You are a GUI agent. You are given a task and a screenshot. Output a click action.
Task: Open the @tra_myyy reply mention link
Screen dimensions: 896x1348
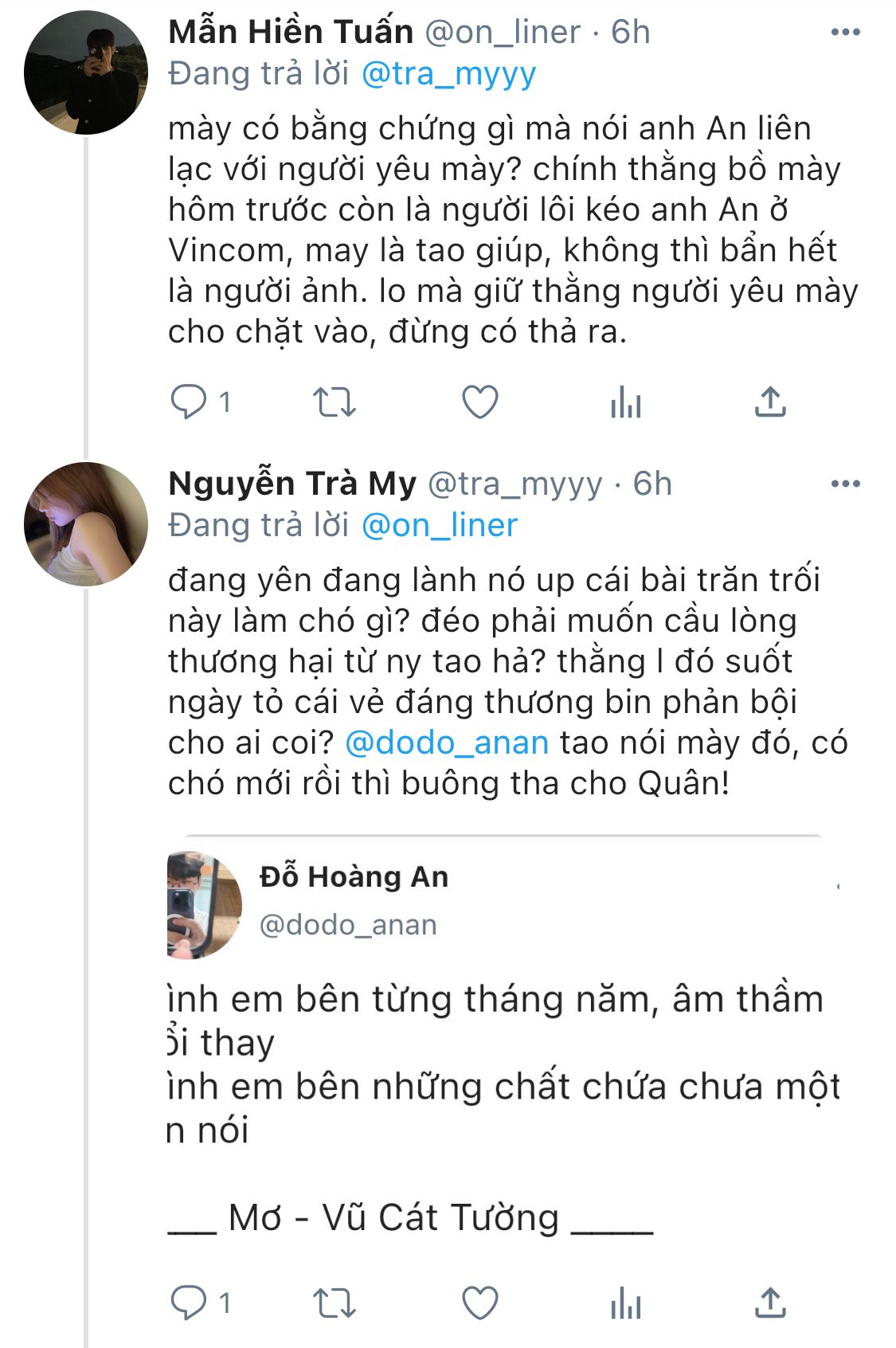448,74
